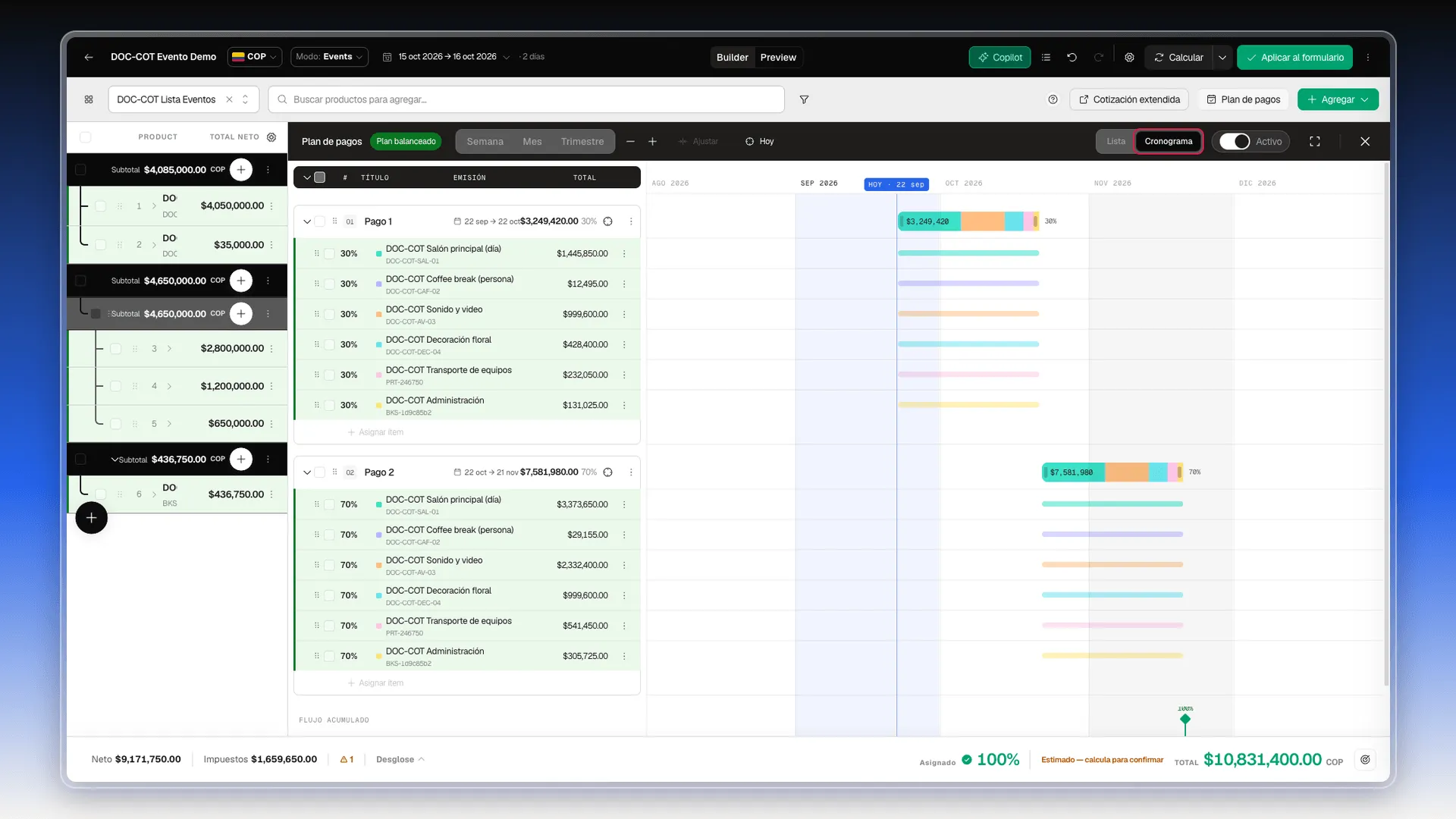Screen dimensions: 1456x819
Task: Go back with the left arrow icon
Action: 89,57
